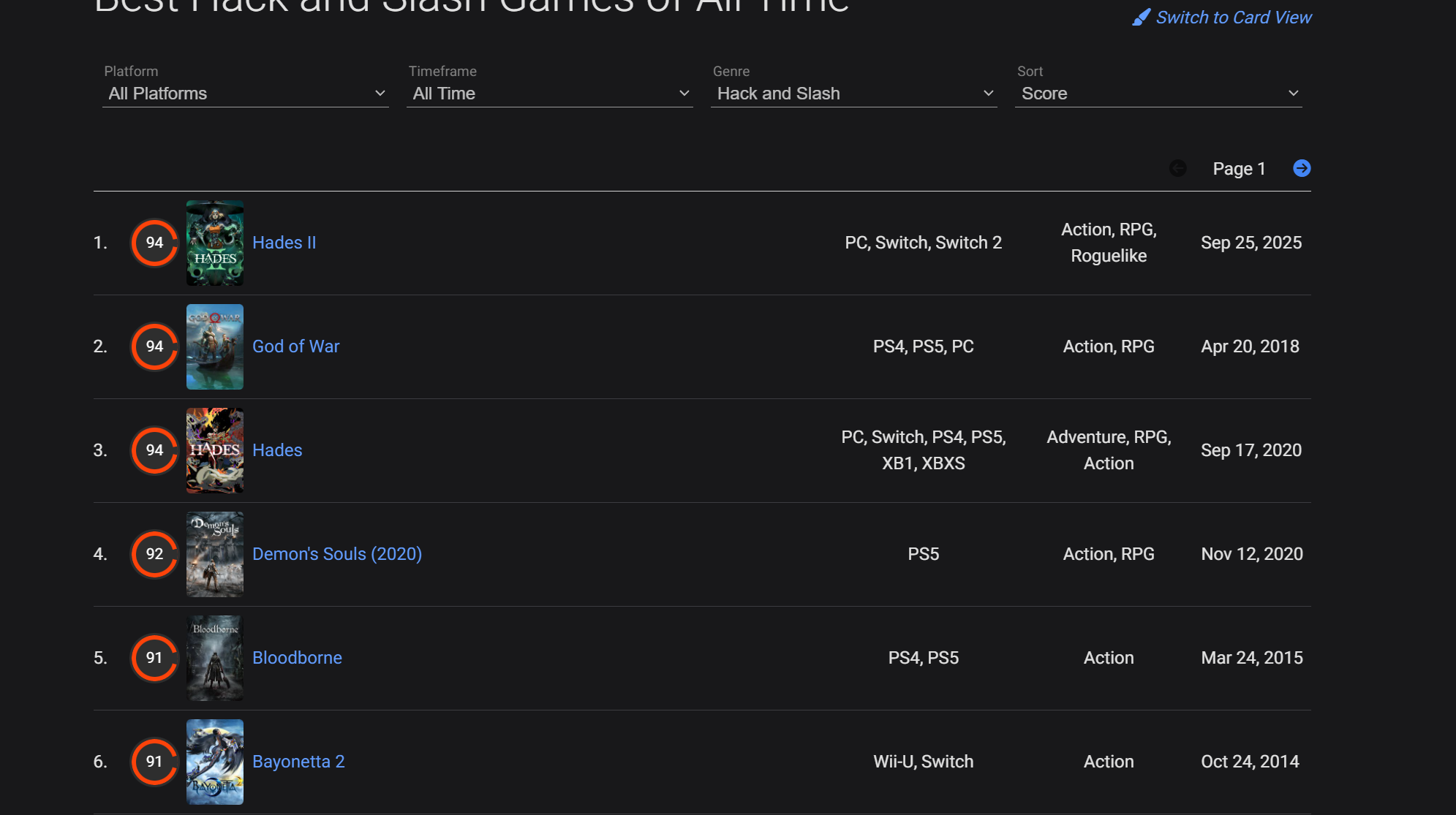Click the 91 score circle for Bloodborne
This screenshot has height=815, width=1456.
click(x=154, y=658)
